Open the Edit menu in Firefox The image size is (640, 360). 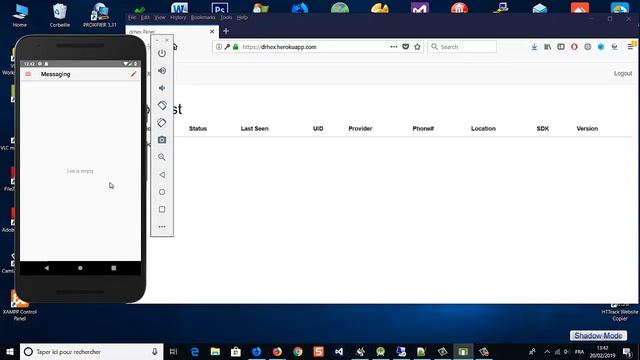click(145, 17)
